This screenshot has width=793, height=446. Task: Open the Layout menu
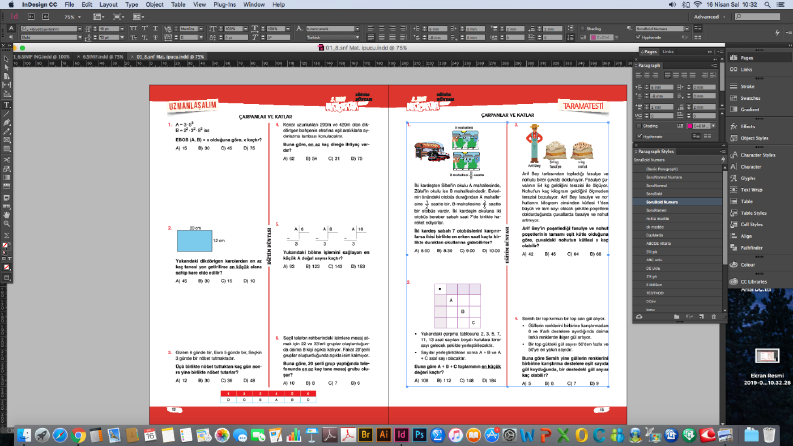tap(108, 5)
